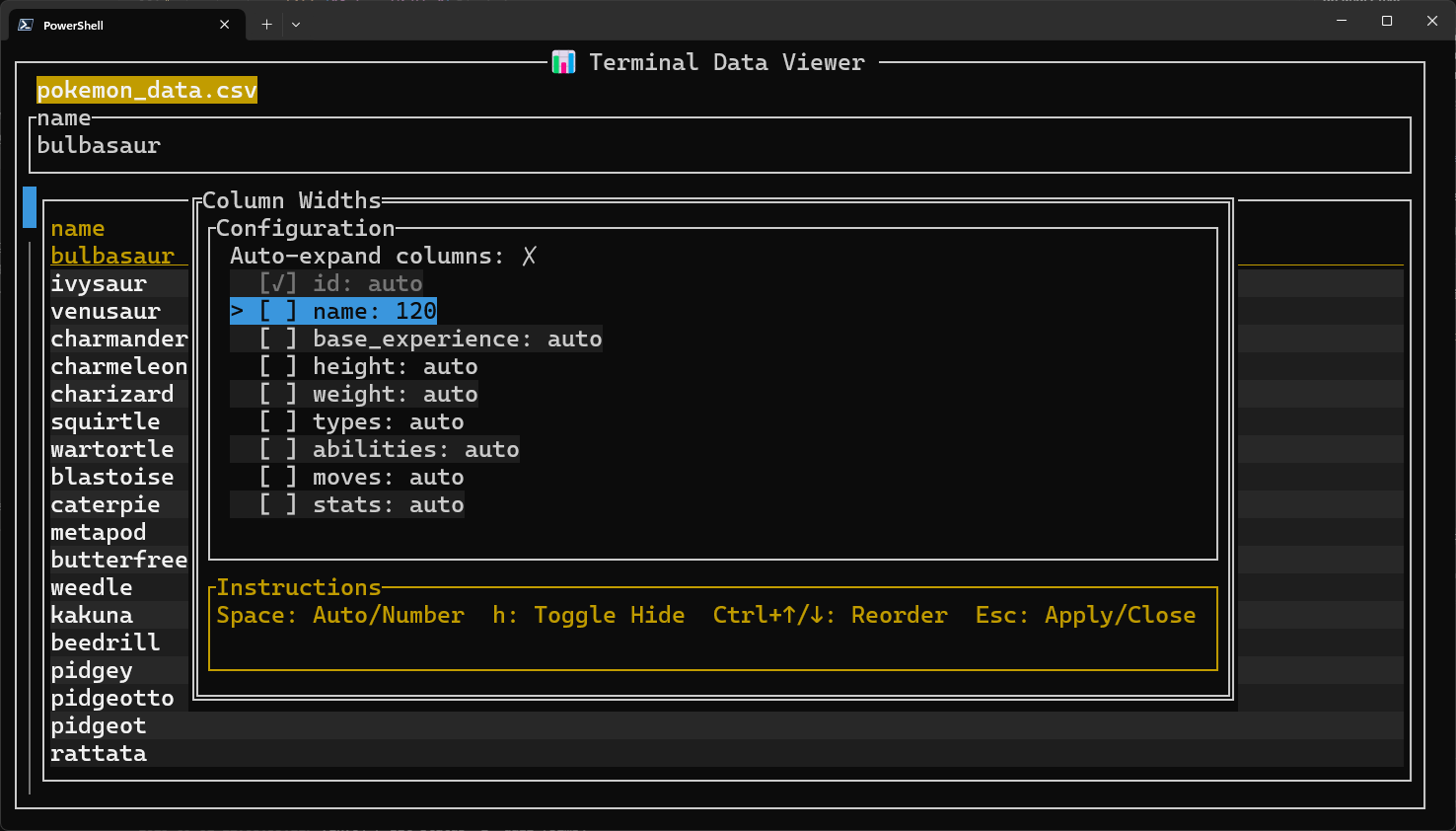Viewport: 1456px width, 831px height.
Task: Select the charmander row
Action: (119, 340)
